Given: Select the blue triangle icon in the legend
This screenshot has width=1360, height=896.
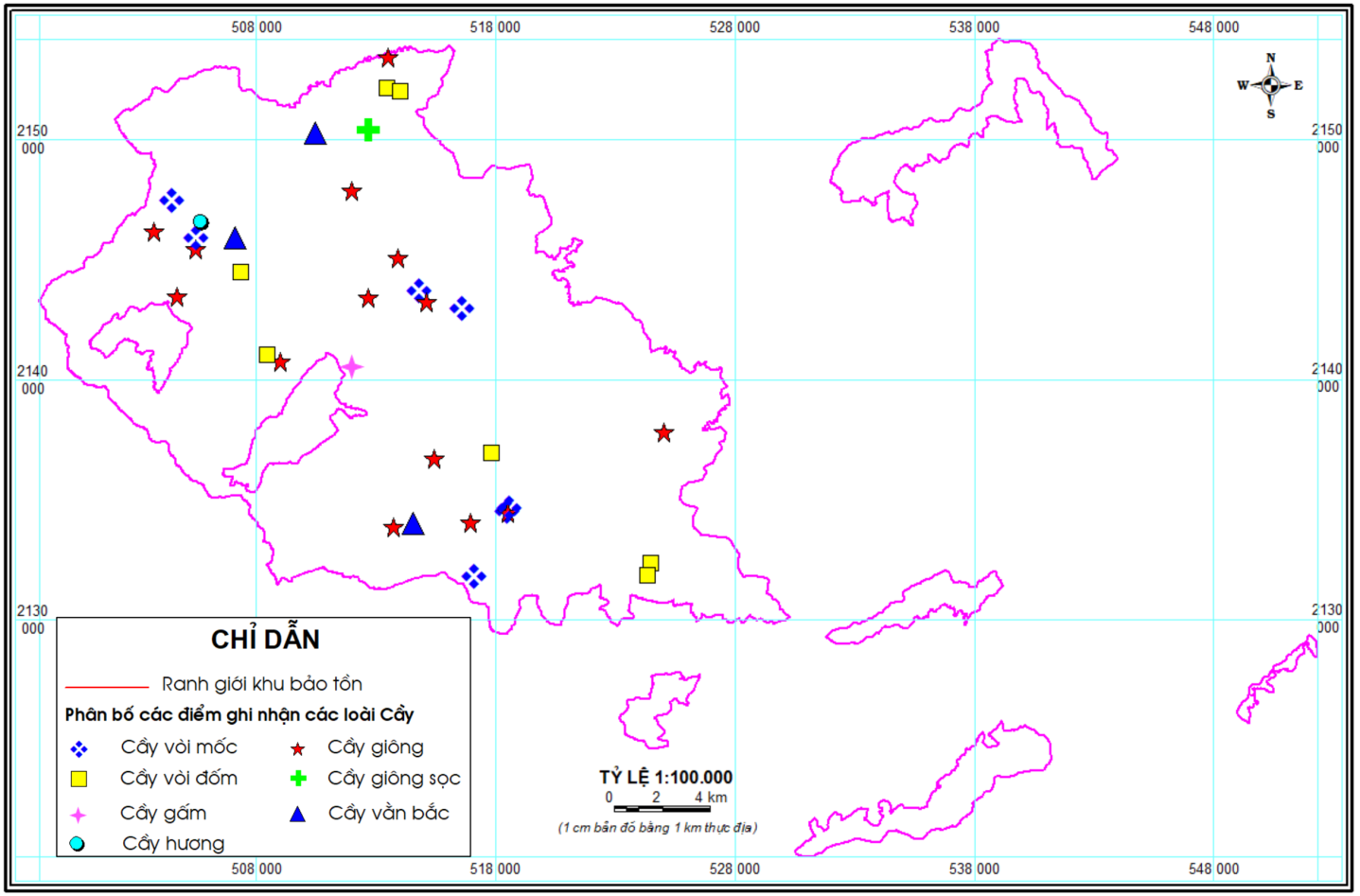Looking at the screenshot, I should click(297, 814).
